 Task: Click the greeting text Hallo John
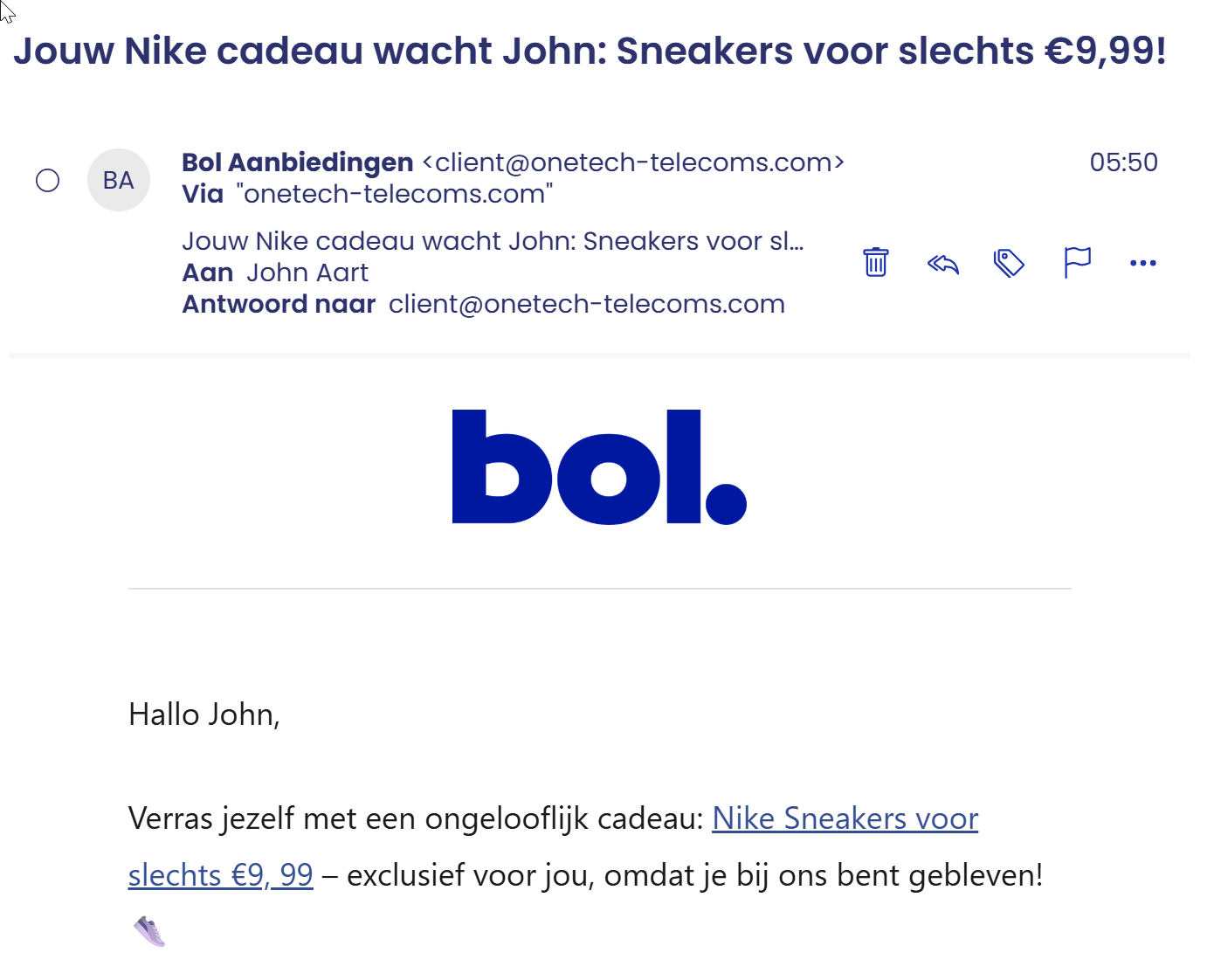tap(203, 714)
